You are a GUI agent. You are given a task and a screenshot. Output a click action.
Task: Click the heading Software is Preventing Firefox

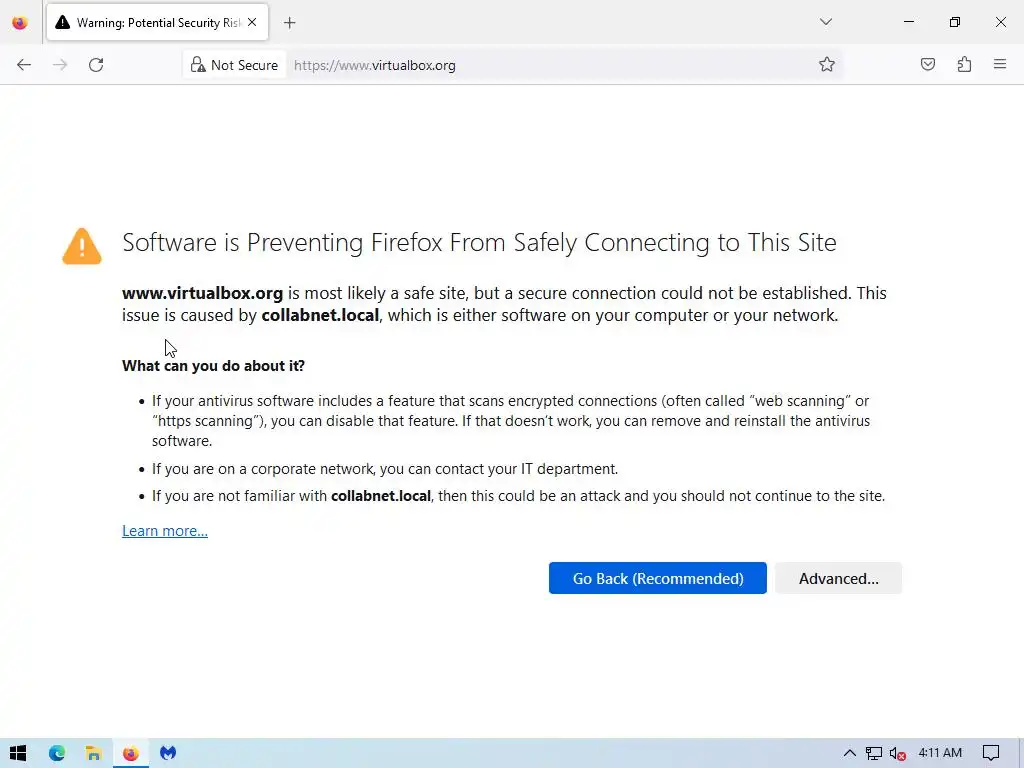pyautogui.click(x=479, y=243)
